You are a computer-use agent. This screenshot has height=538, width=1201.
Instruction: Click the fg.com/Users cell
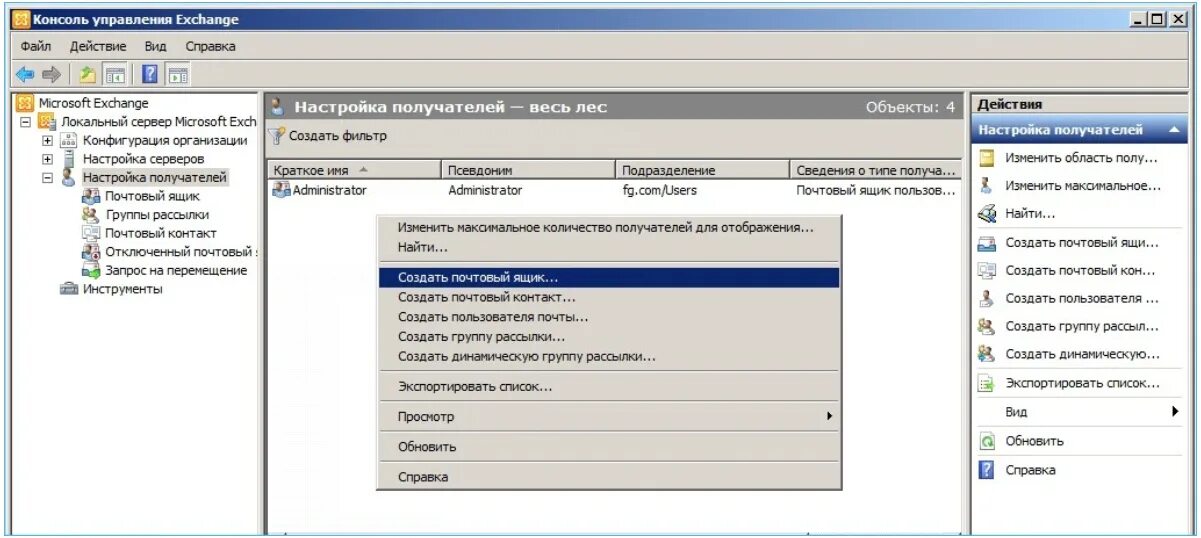click(x=660, y=190)
